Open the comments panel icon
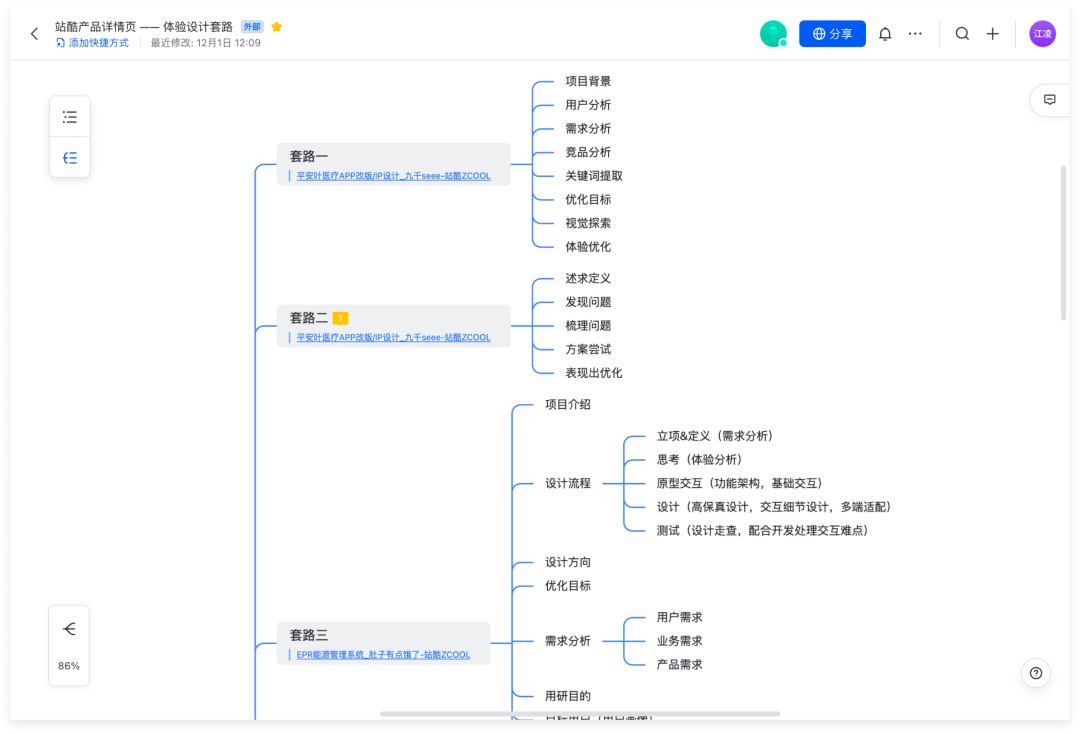The image size is (1080, 734). [x=1050, y=100]
